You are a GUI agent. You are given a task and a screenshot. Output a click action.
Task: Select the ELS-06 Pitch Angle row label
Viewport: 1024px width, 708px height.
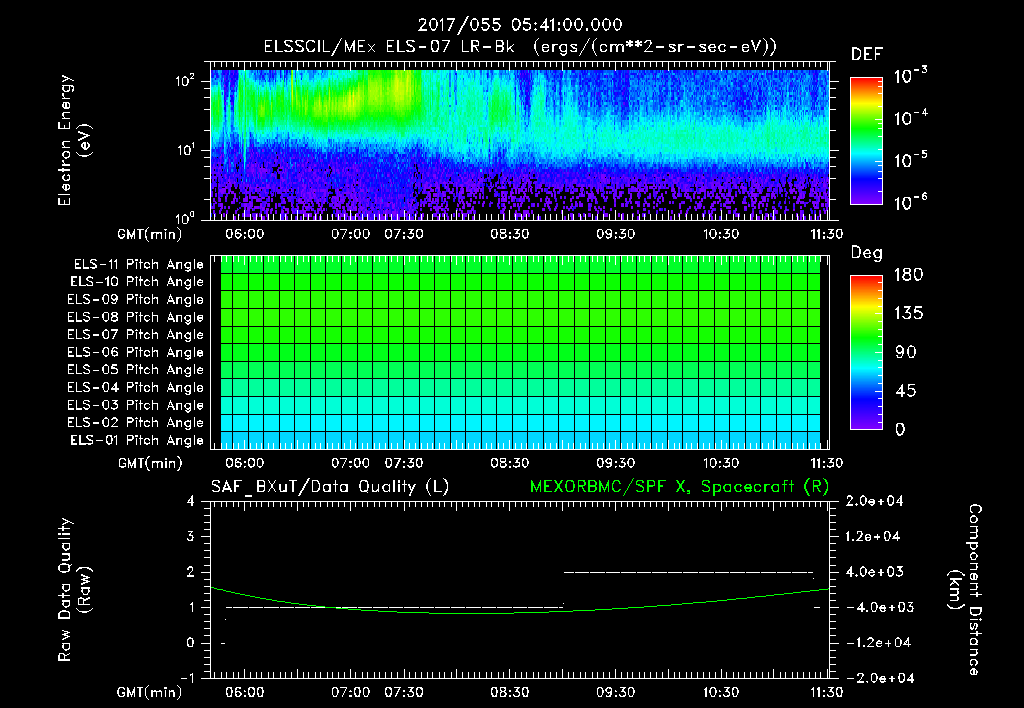point(136,353)
